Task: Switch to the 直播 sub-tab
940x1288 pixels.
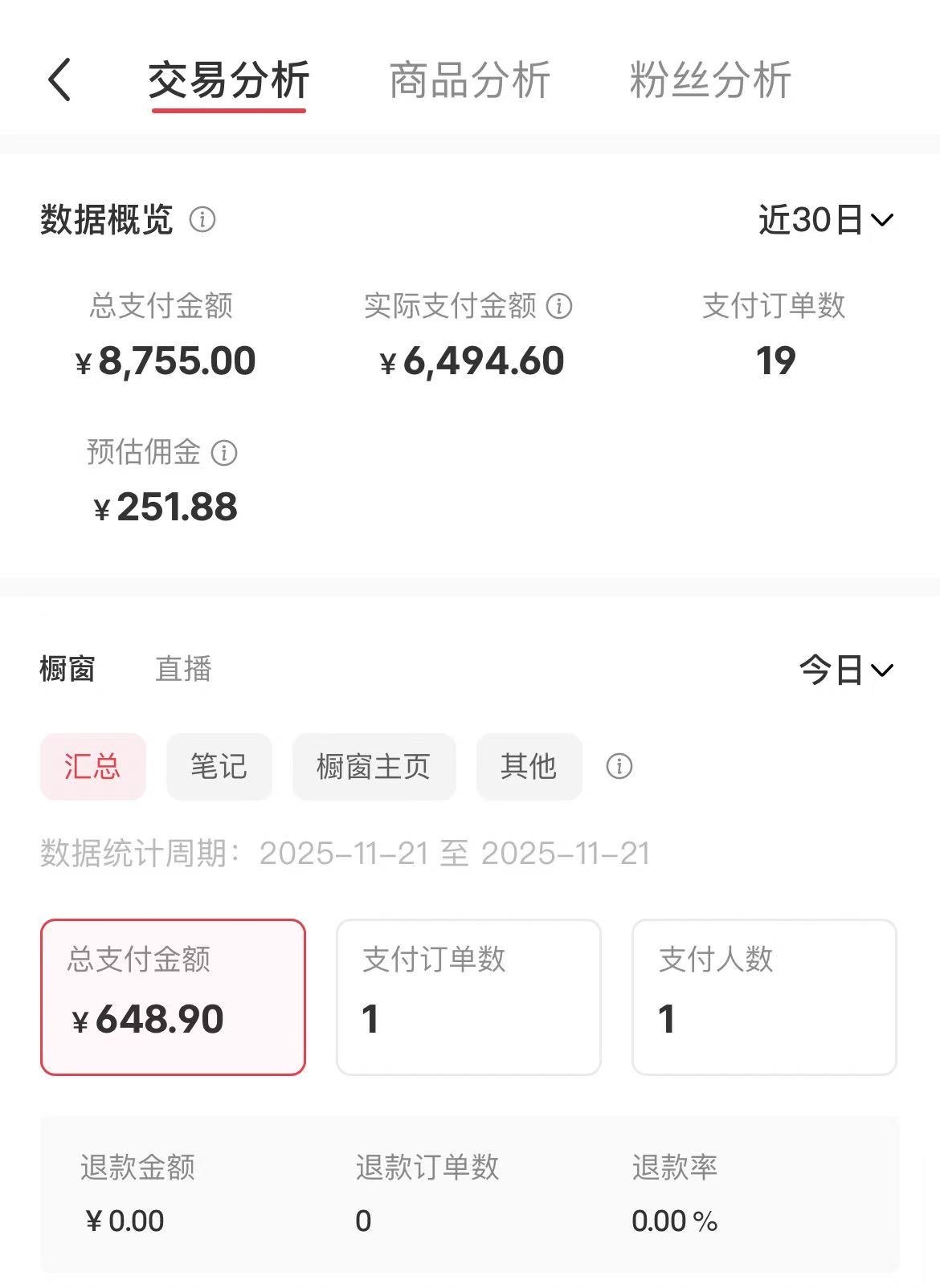Action: (183, 669)
